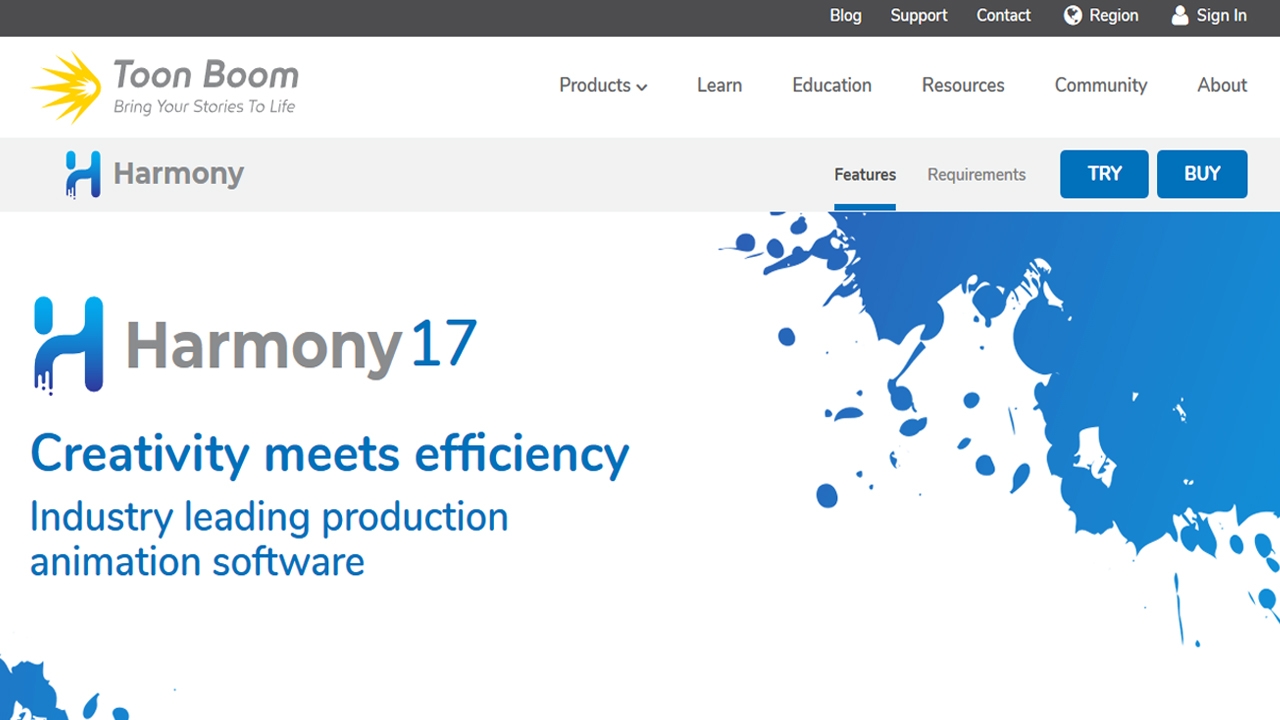Click the "Bring Your Stories To Life" tagline

[204, 106]
